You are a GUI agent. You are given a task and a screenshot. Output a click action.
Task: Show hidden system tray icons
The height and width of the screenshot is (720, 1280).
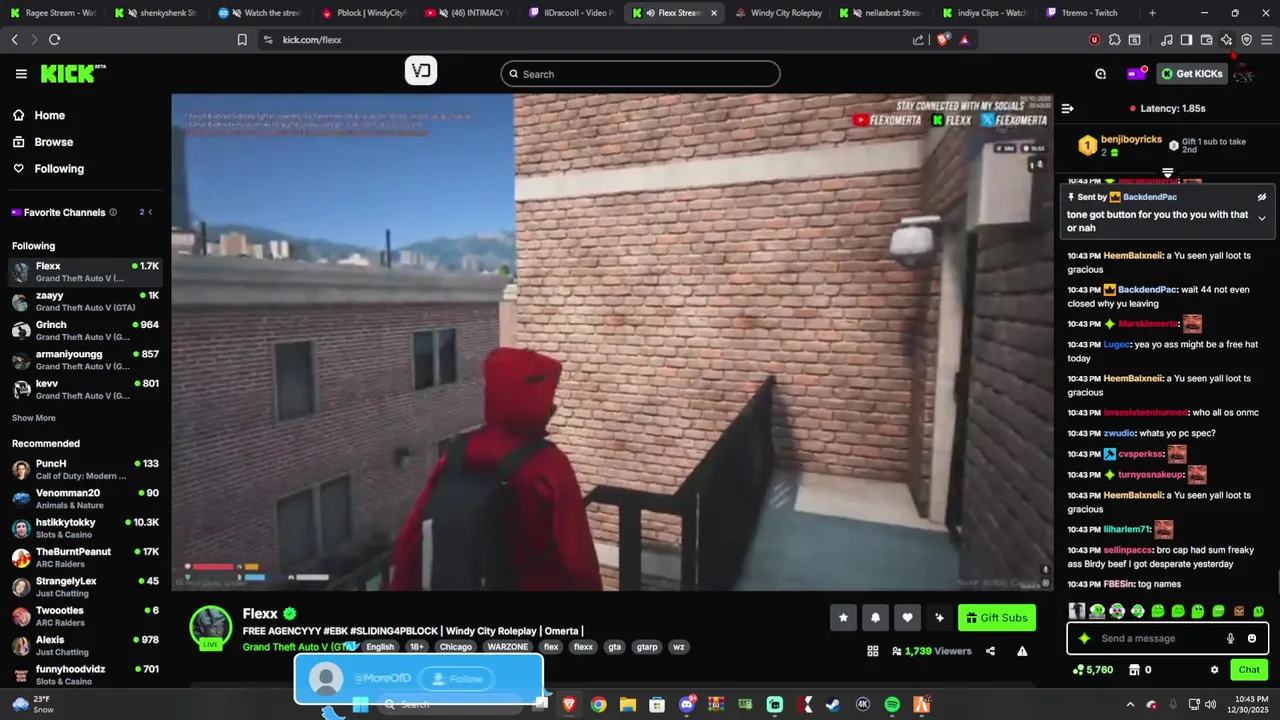[1130, 705]
